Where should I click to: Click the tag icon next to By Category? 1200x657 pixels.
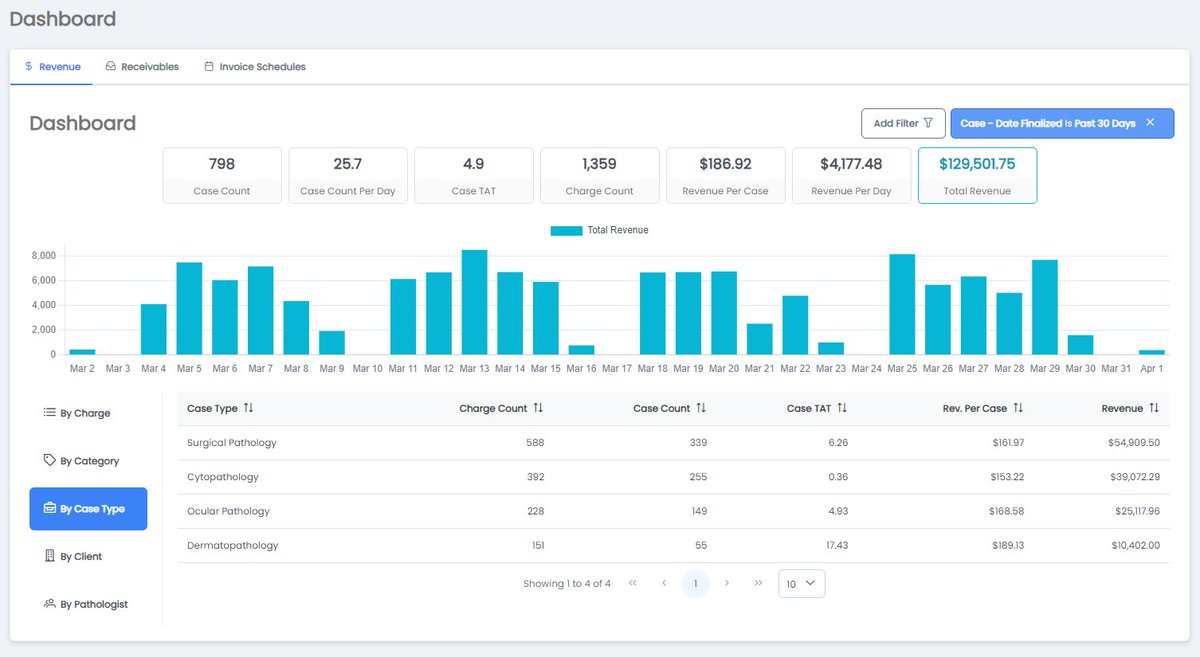coord(49,461)
